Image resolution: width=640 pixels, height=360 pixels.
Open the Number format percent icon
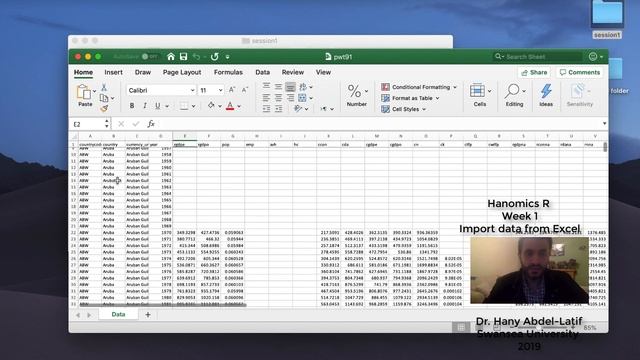[x=354, y=91]
